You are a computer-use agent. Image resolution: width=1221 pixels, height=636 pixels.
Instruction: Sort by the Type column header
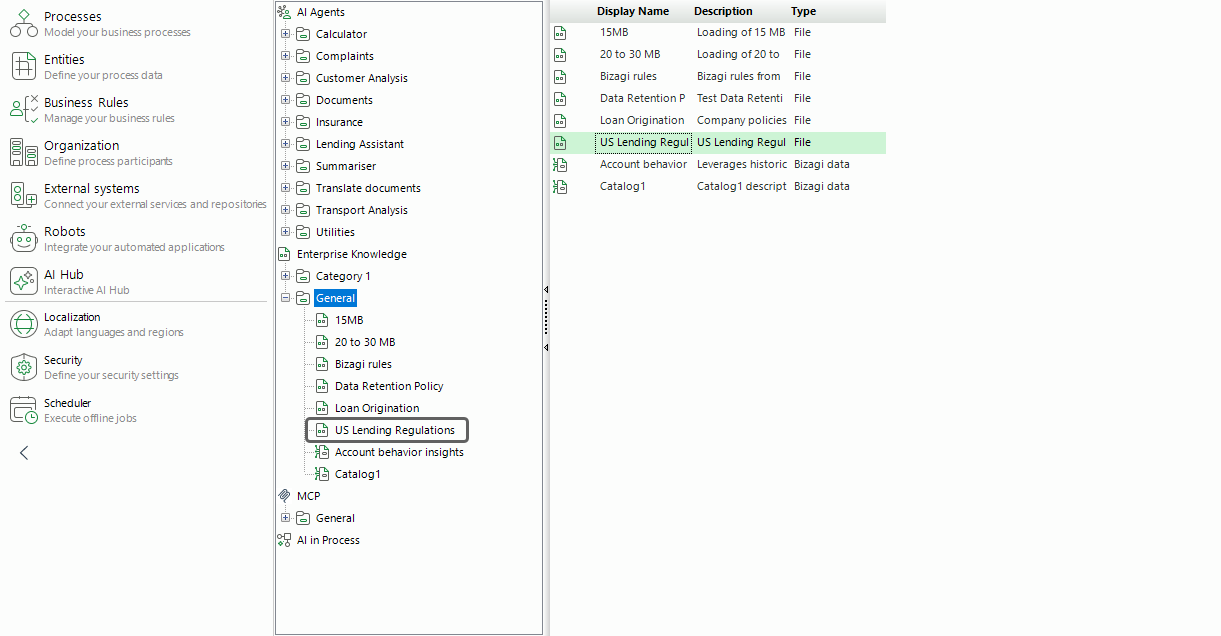(803, 11)
